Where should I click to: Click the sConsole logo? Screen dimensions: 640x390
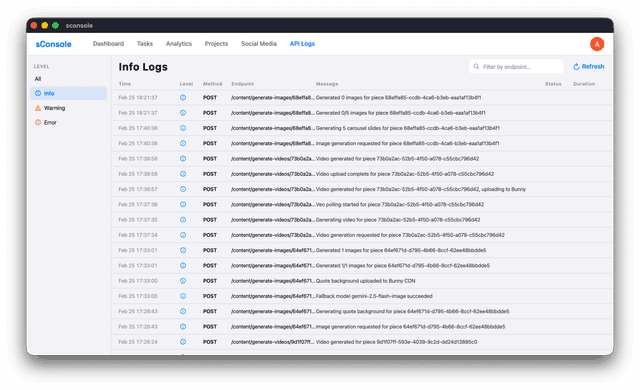(x=53, y=44)
